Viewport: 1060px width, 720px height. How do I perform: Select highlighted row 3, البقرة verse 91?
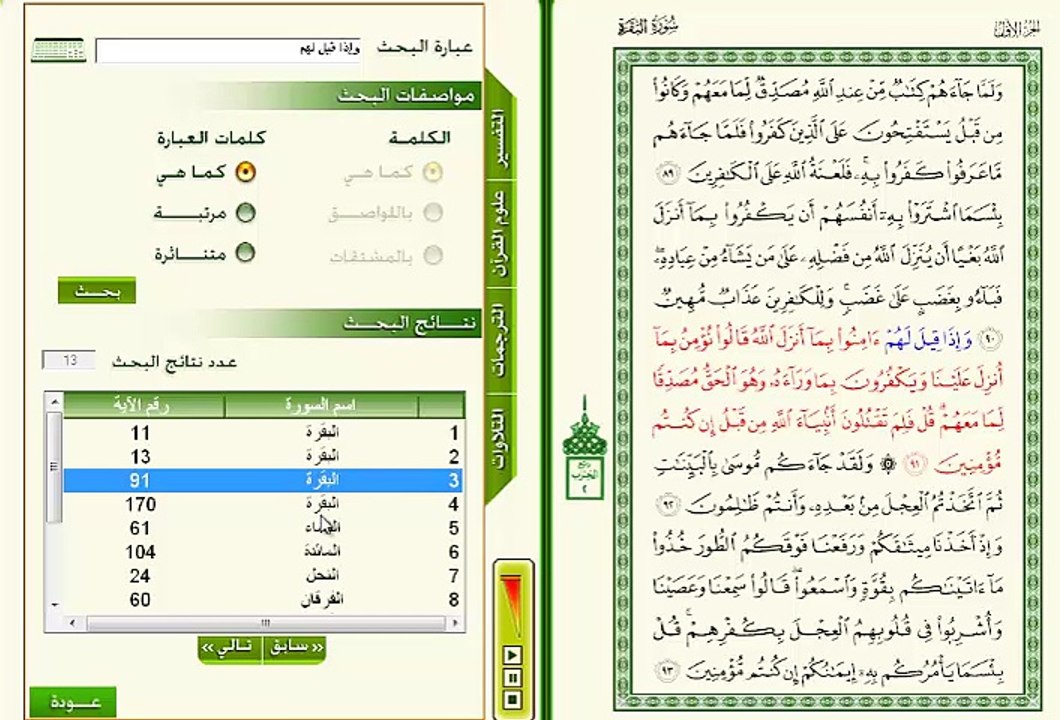pos(263,480)
